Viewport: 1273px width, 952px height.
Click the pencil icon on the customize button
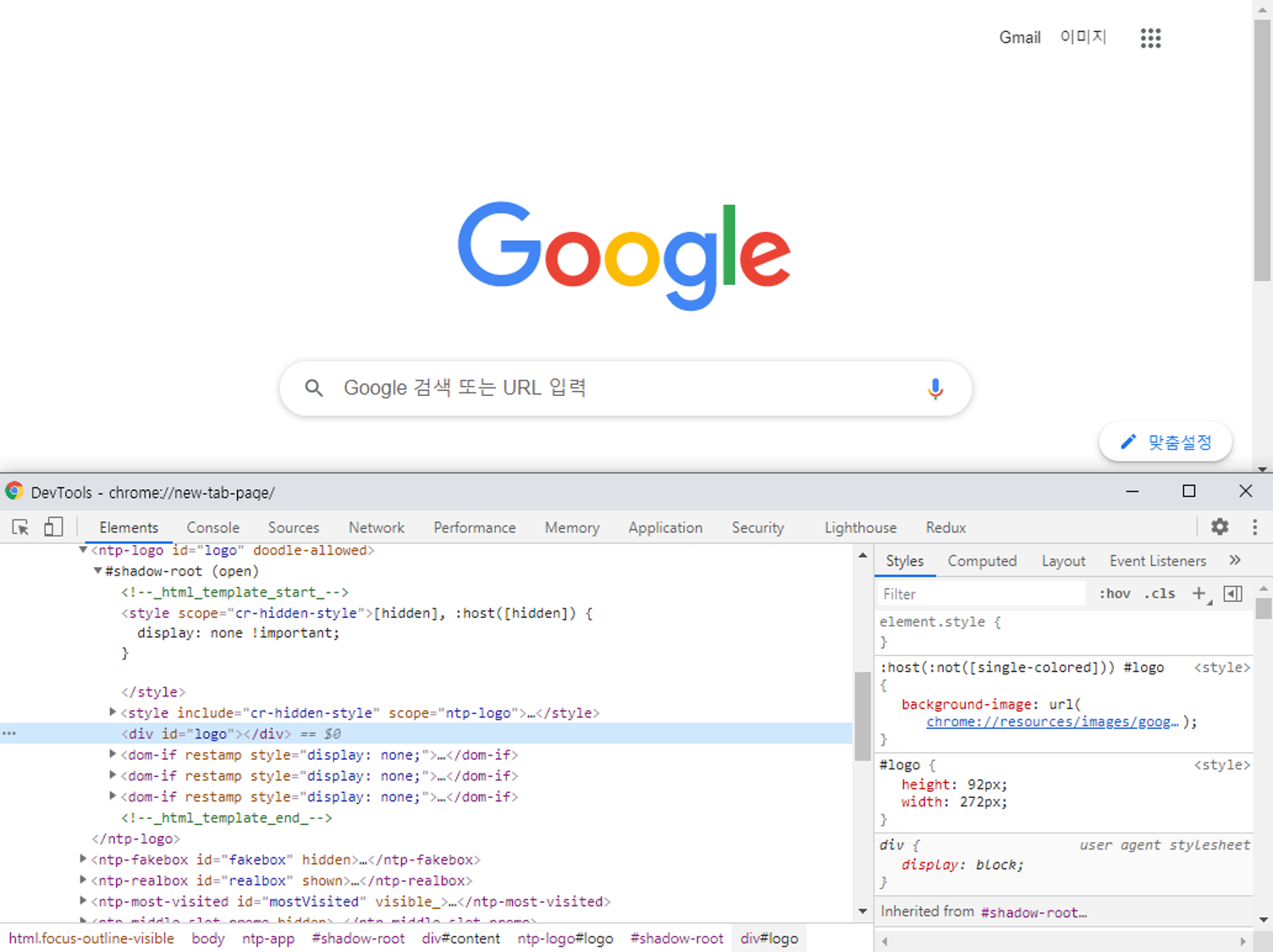click(x=1128, y=442)
